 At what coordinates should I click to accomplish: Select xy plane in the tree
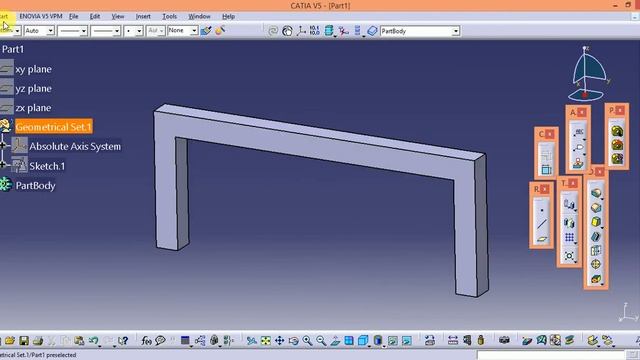[x=33, y=69]
